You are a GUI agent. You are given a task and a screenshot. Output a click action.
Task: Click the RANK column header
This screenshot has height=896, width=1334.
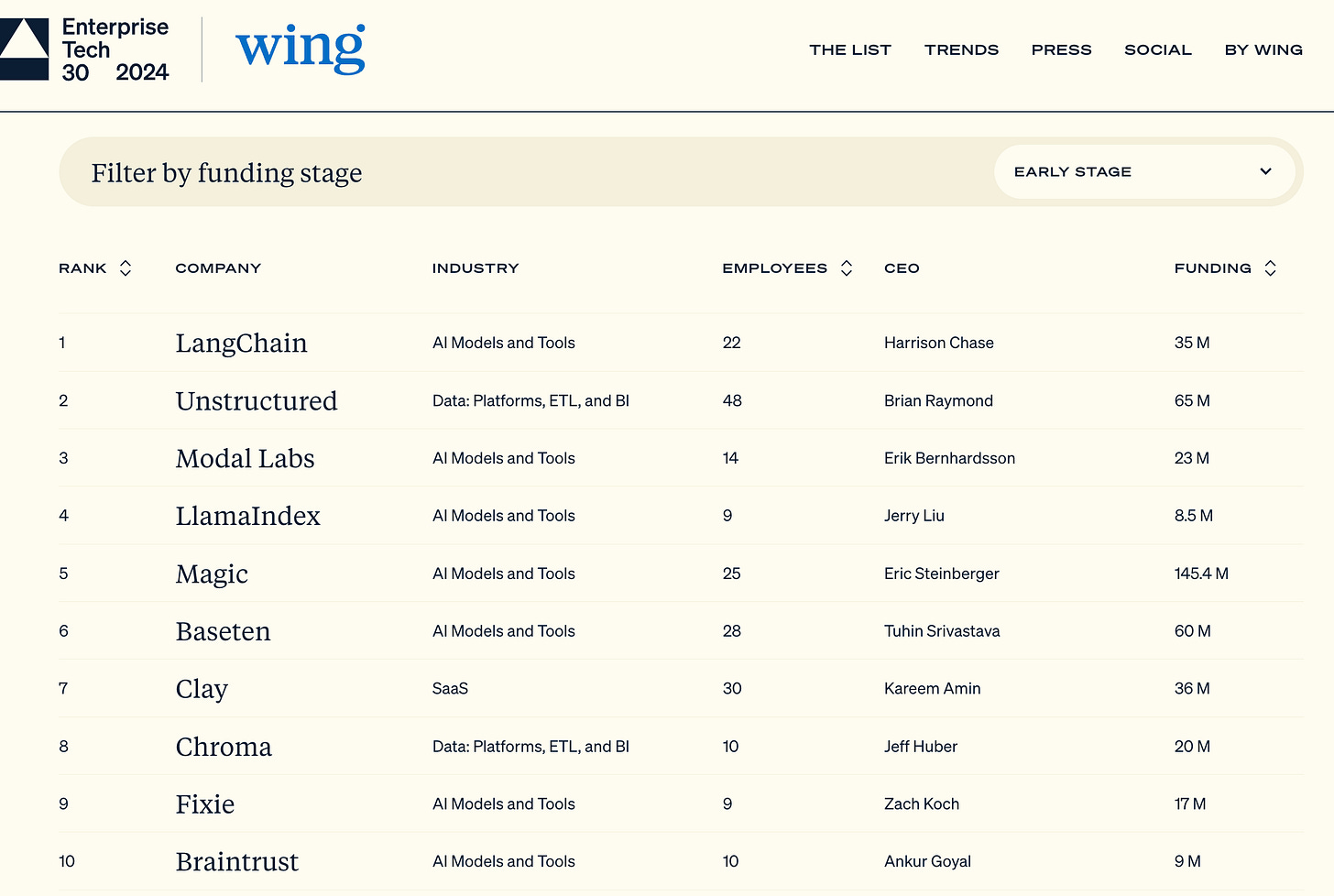point(82,268)
